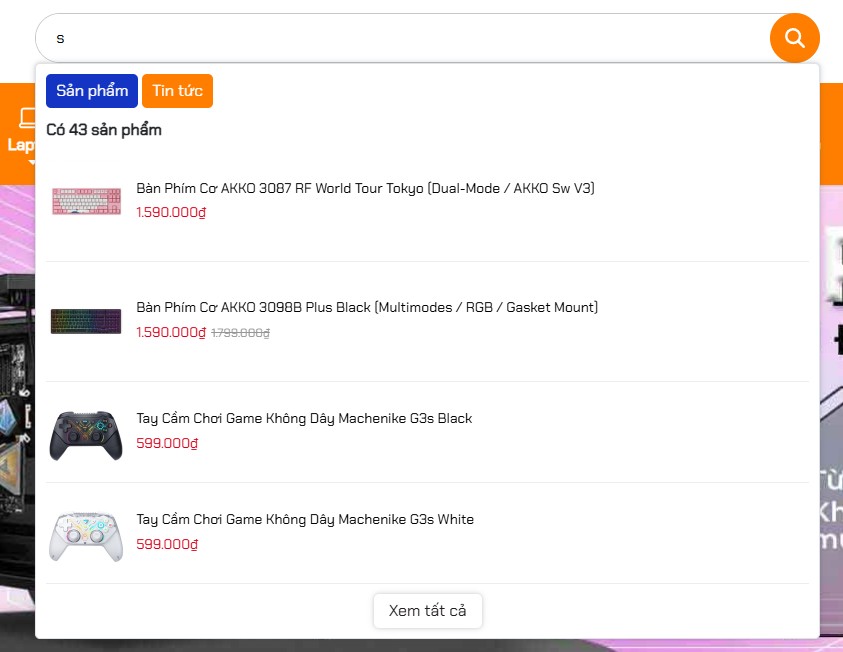Switch to the Sản phẩm tab
This screenshot has height=652, width=843.
pos(92,91)
